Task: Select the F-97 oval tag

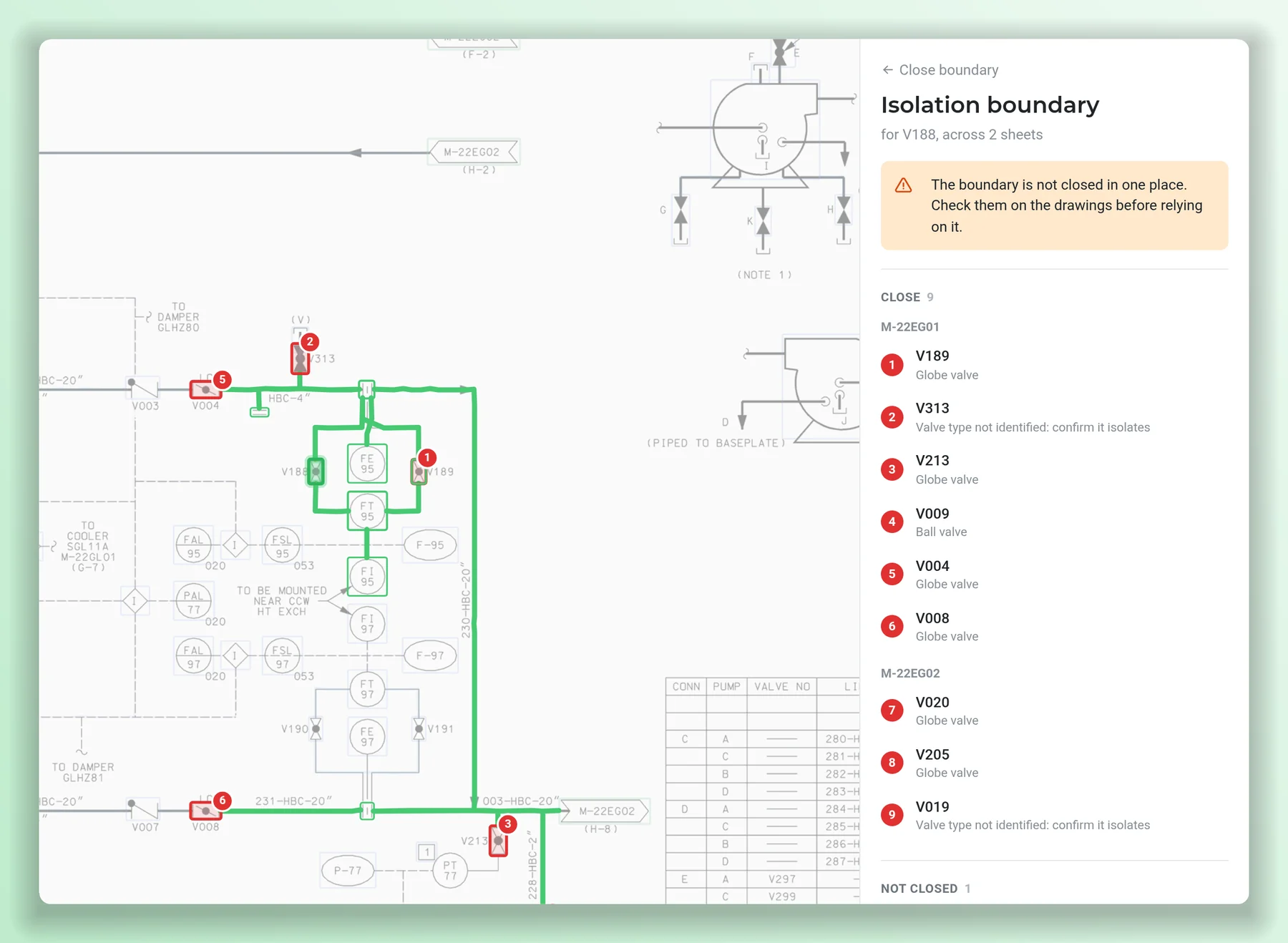Action: [430, 655]
